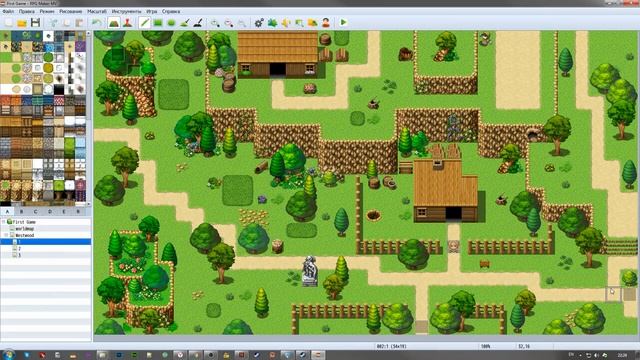Select the Westwood map folder
640x360 pixels.
click(x=24, y=236)
